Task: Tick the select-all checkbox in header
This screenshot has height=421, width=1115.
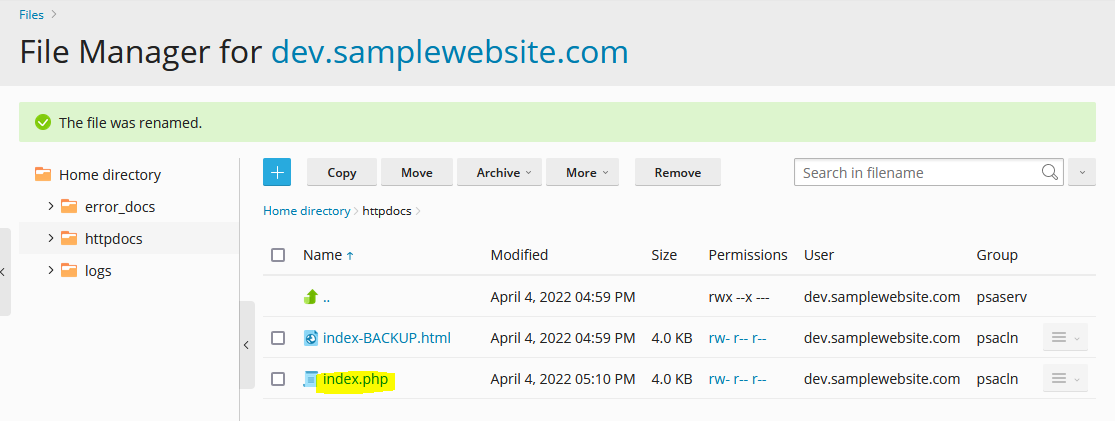Action: 278,255
